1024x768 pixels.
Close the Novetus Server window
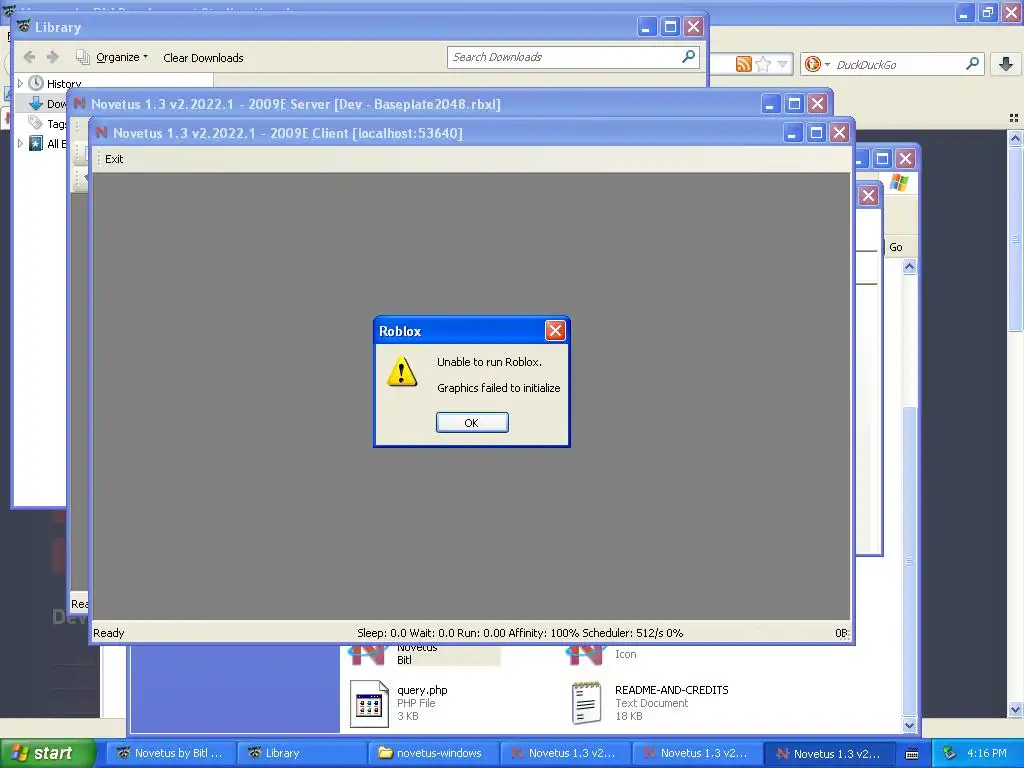pos(818,104)
